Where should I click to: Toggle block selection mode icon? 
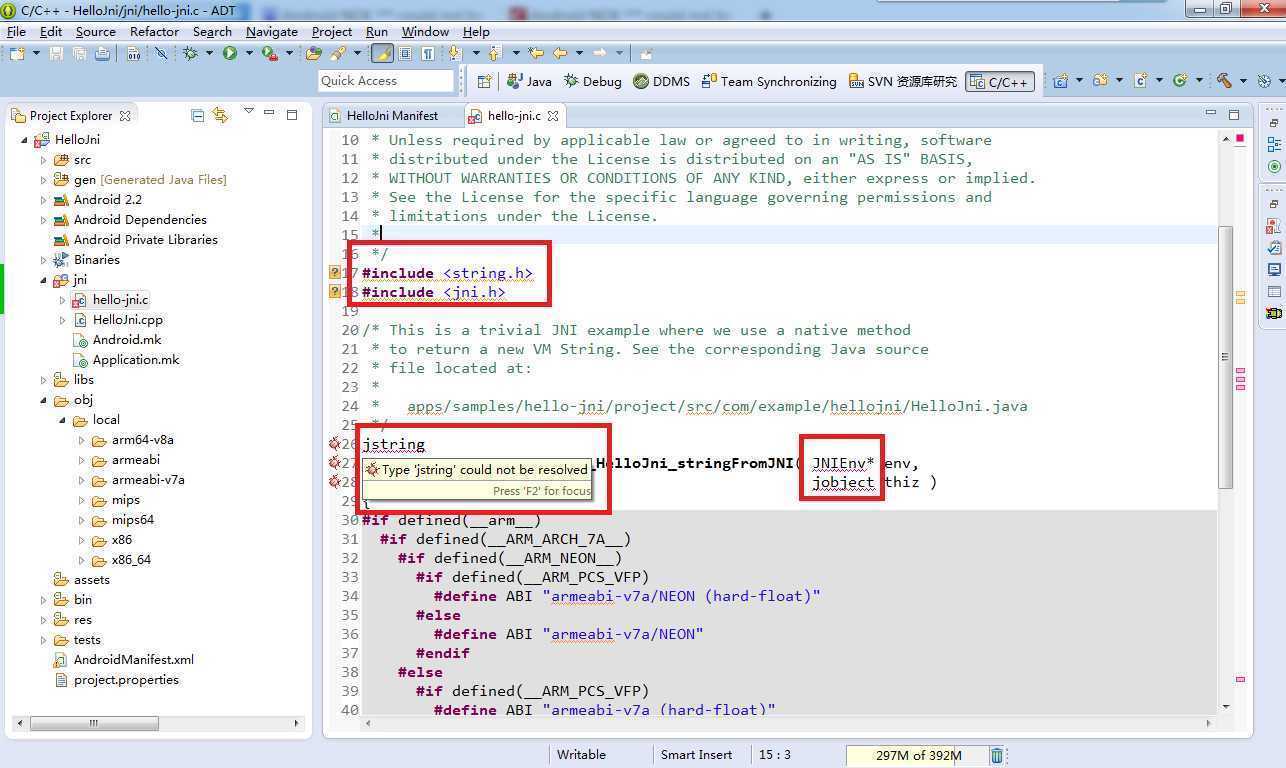tap(406, 53)
